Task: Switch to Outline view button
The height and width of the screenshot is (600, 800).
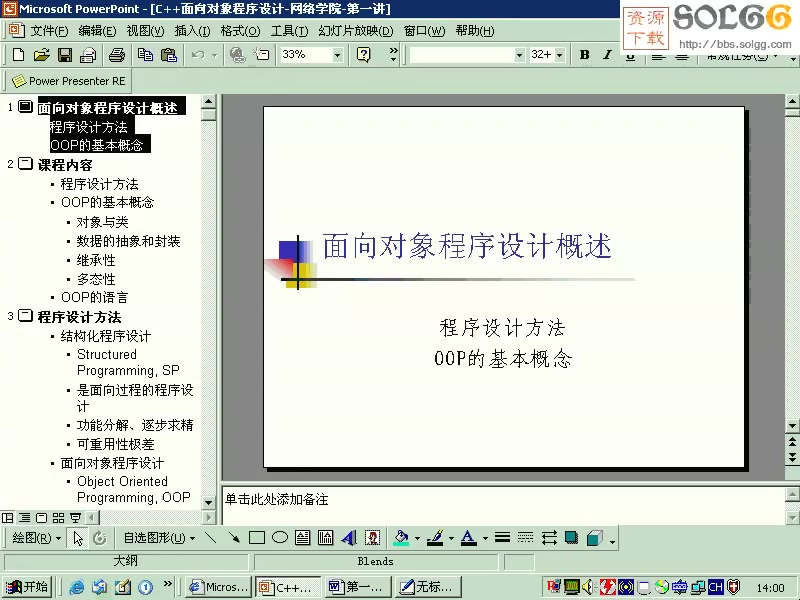Action: click(24, 518)
